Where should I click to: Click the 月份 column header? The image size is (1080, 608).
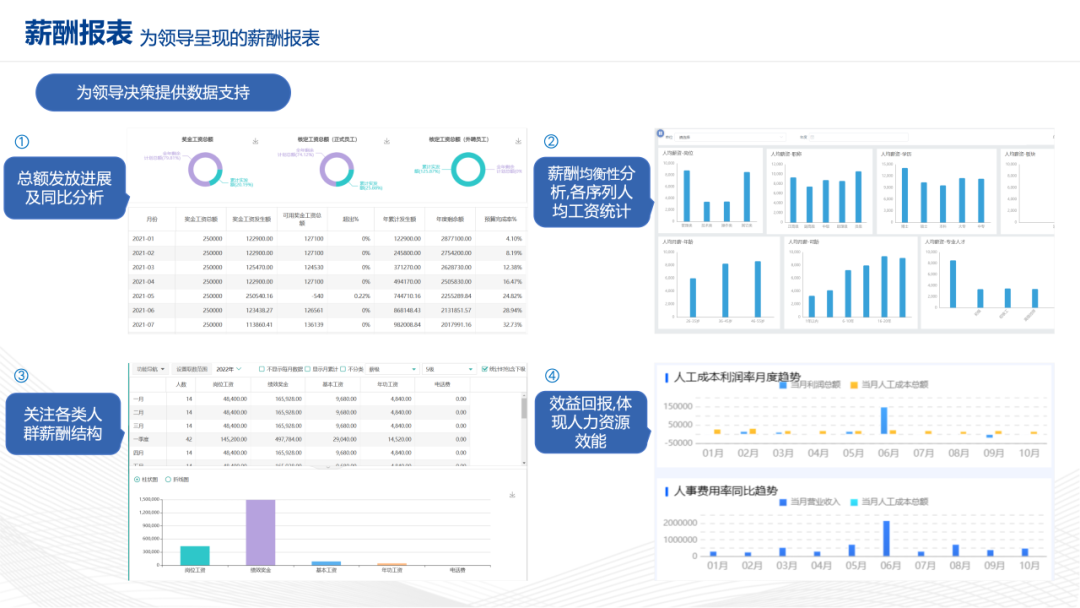(152, 219)
